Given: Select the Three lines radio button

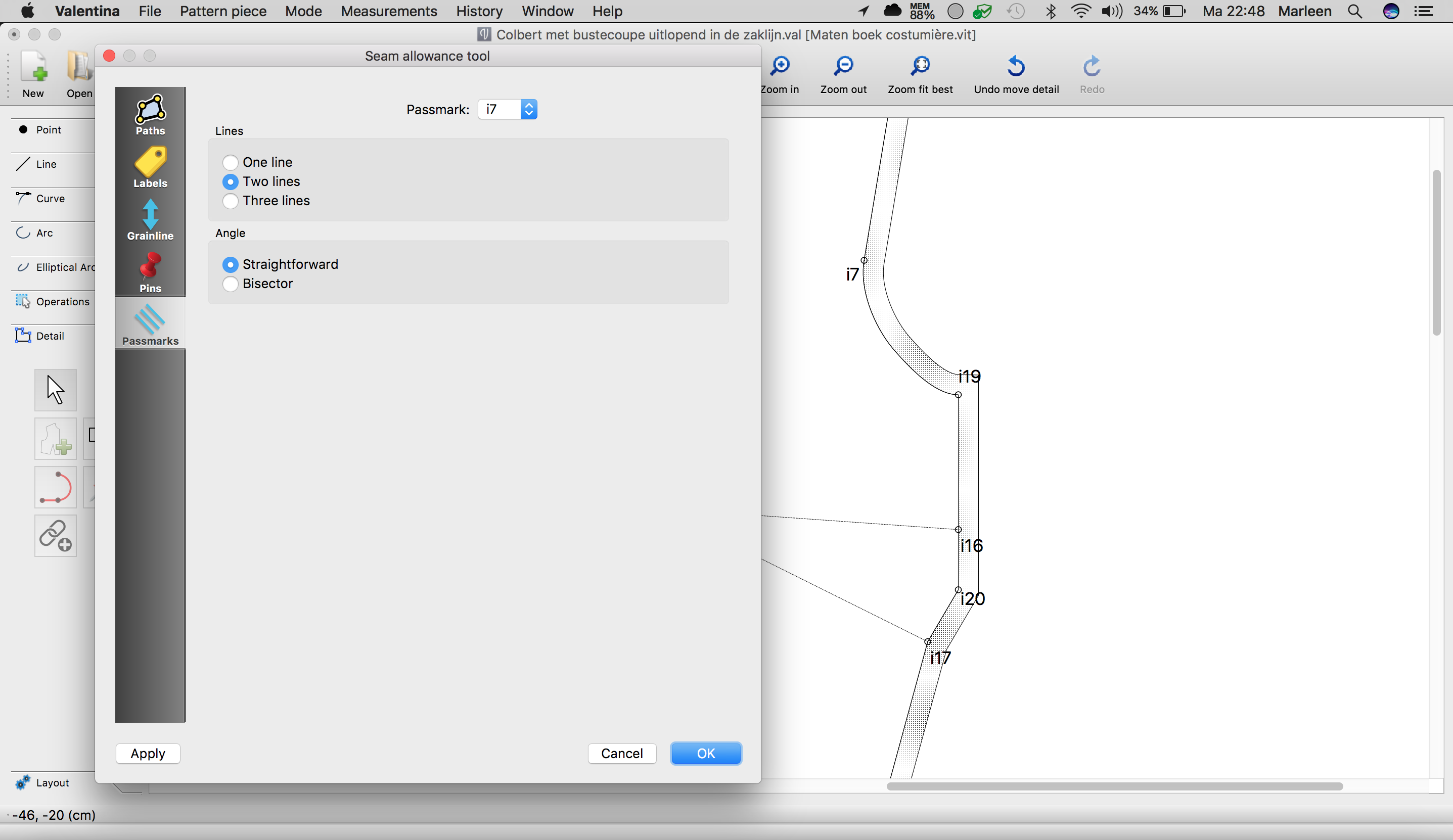Looking at the screenshot, I should pos(230,201).
